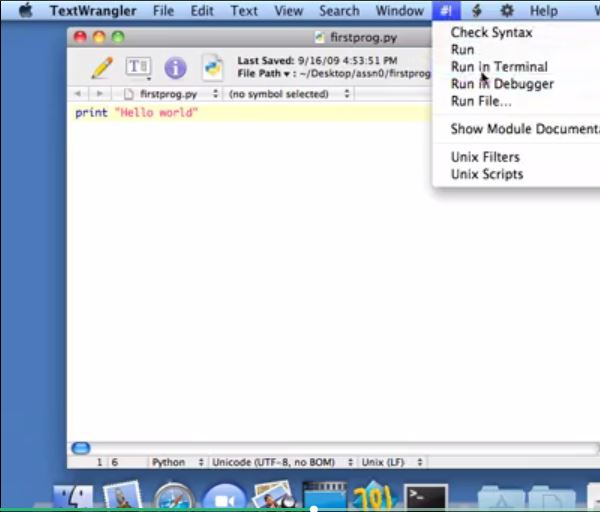600x512 pixels.
Task: Open the Text menu
Action: [x=244, y=11]
